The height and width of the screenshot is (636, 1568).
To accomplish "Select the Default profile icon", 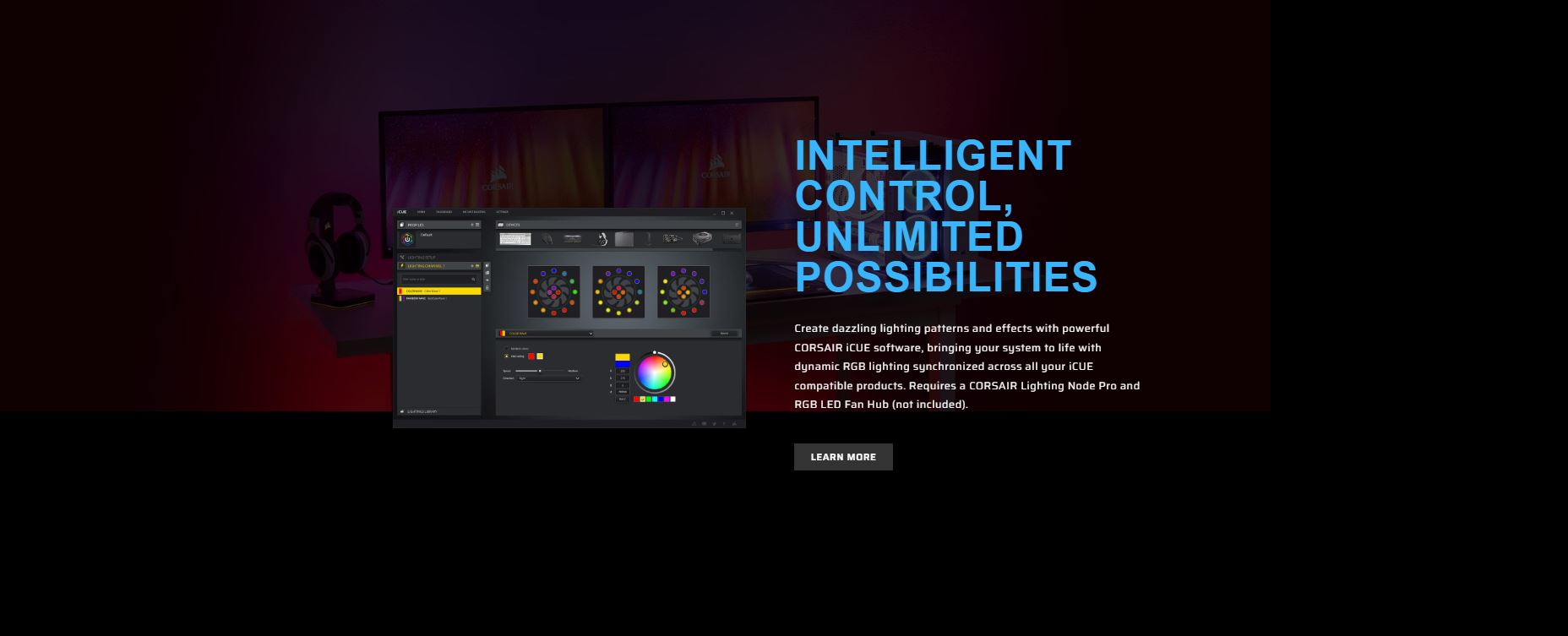I will tap(407, 239).
